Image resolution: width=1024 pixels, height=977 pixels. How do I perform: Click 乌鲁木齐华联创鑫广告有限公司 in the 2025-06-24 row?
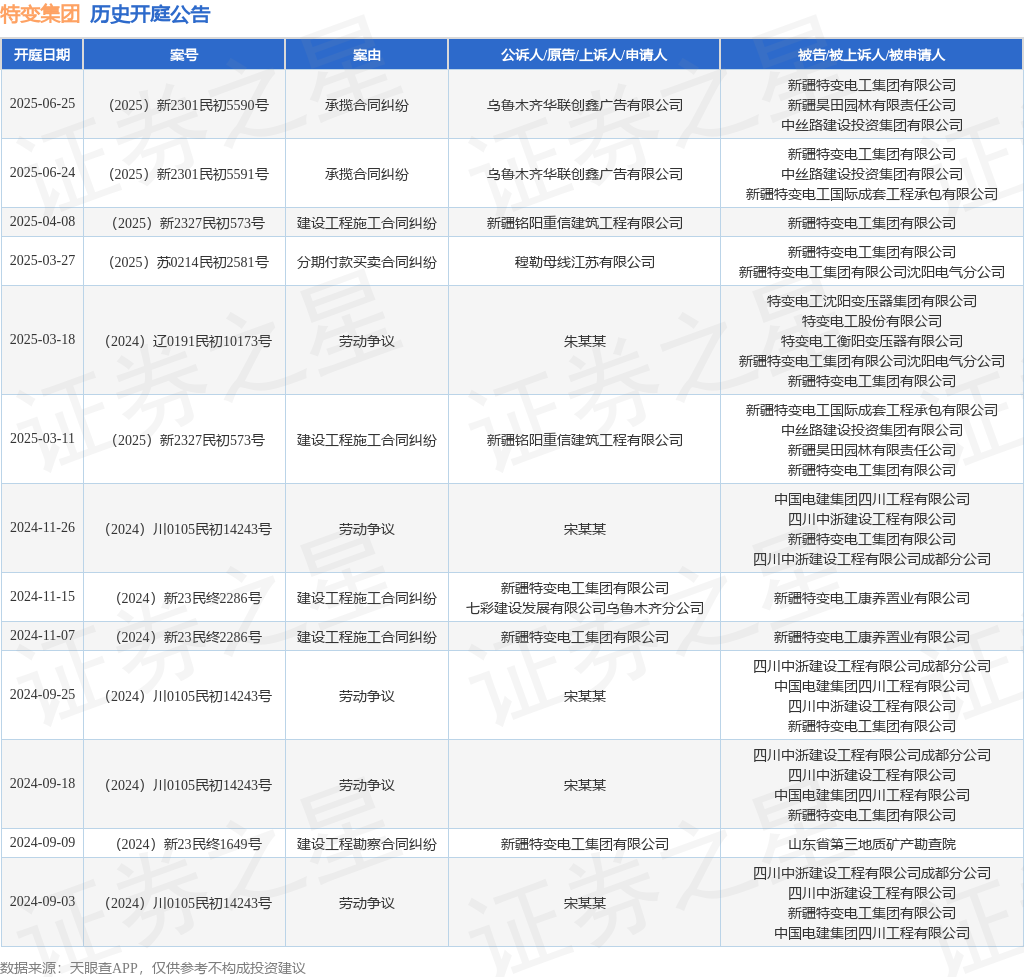click(584, 174)
